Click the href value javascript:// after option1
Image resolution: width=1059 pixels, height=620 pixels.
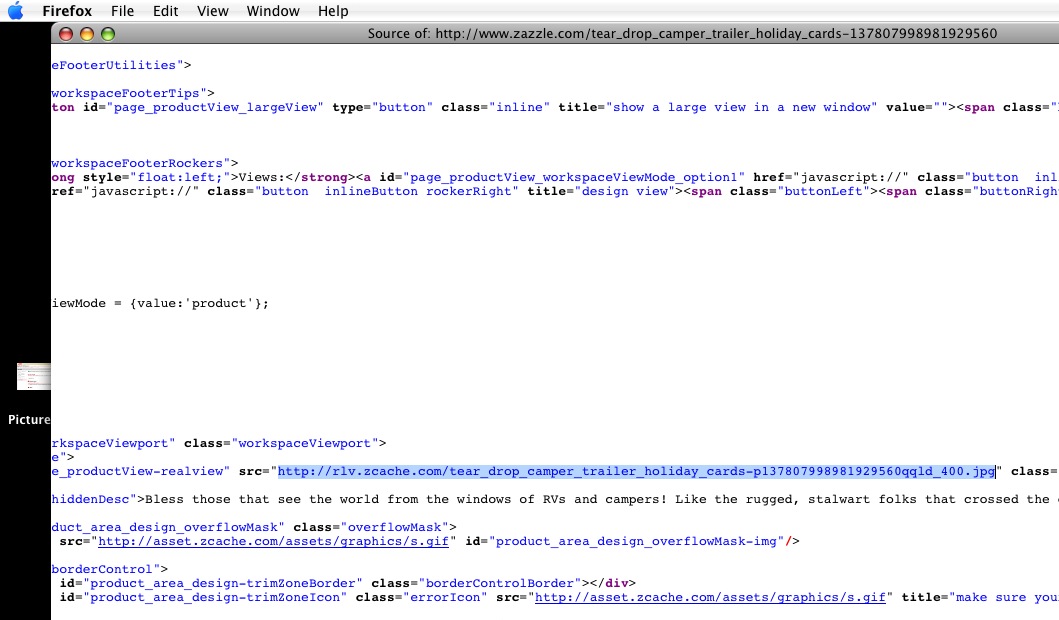(x=850, y=178)
